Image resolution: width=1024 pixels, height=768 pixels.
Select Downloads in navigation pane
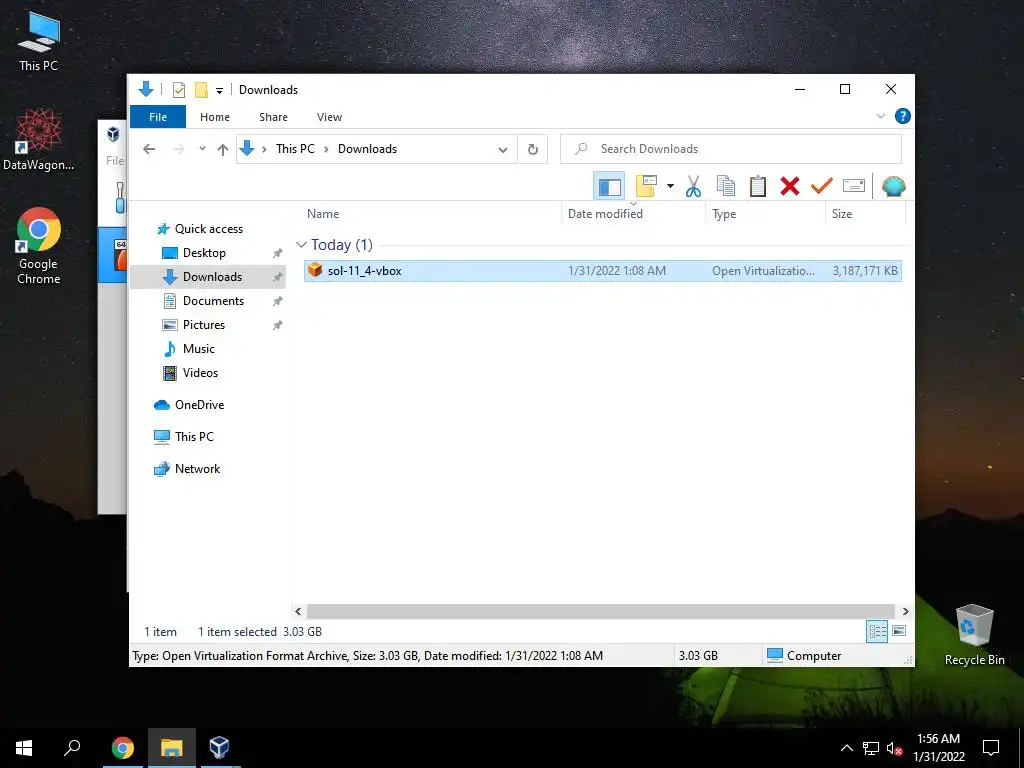pyautogui.click(x=208, y=277)
